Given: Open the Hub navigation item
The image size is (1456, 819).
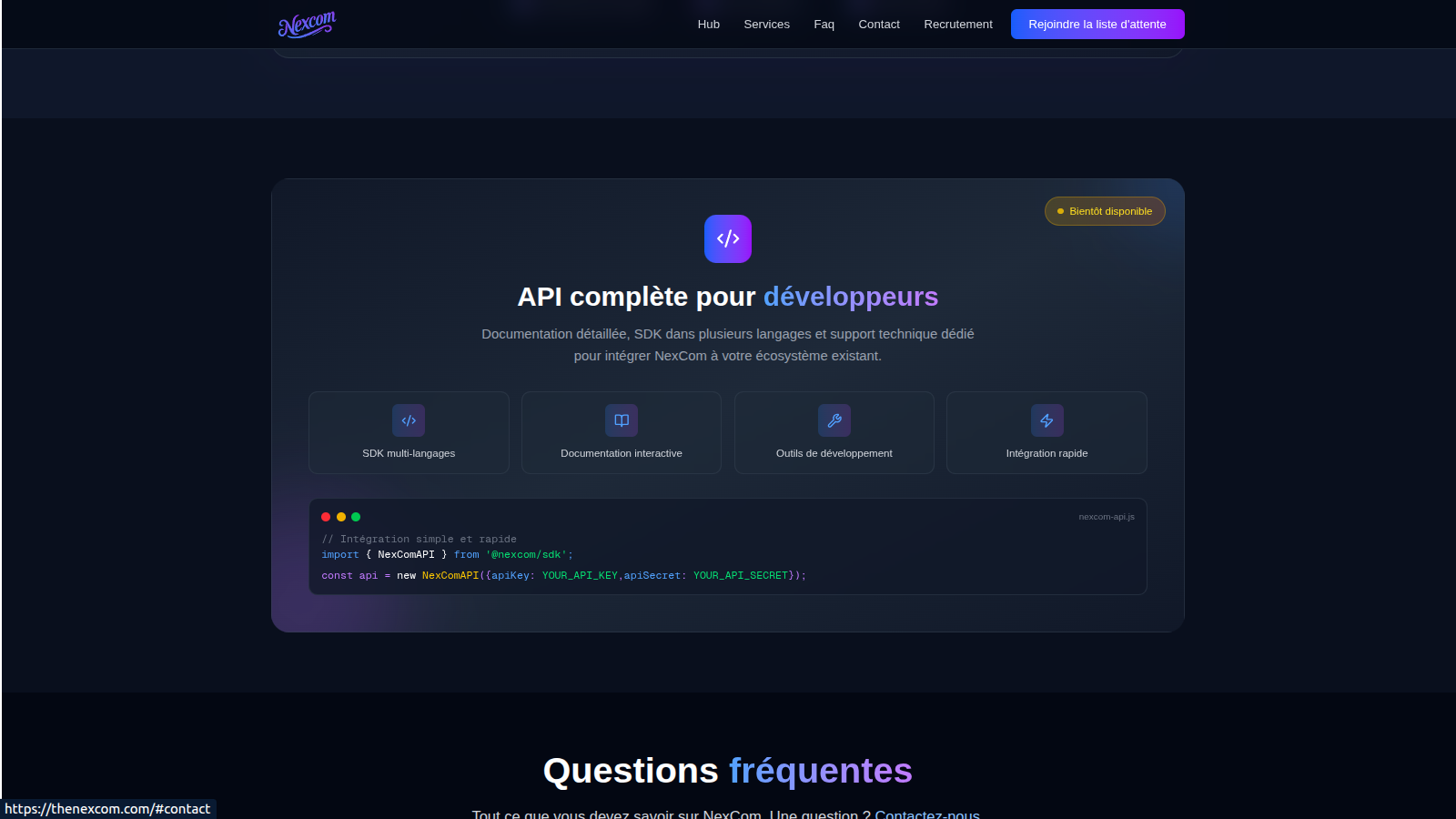Looking at the screenshot, I should coord(708,25).
